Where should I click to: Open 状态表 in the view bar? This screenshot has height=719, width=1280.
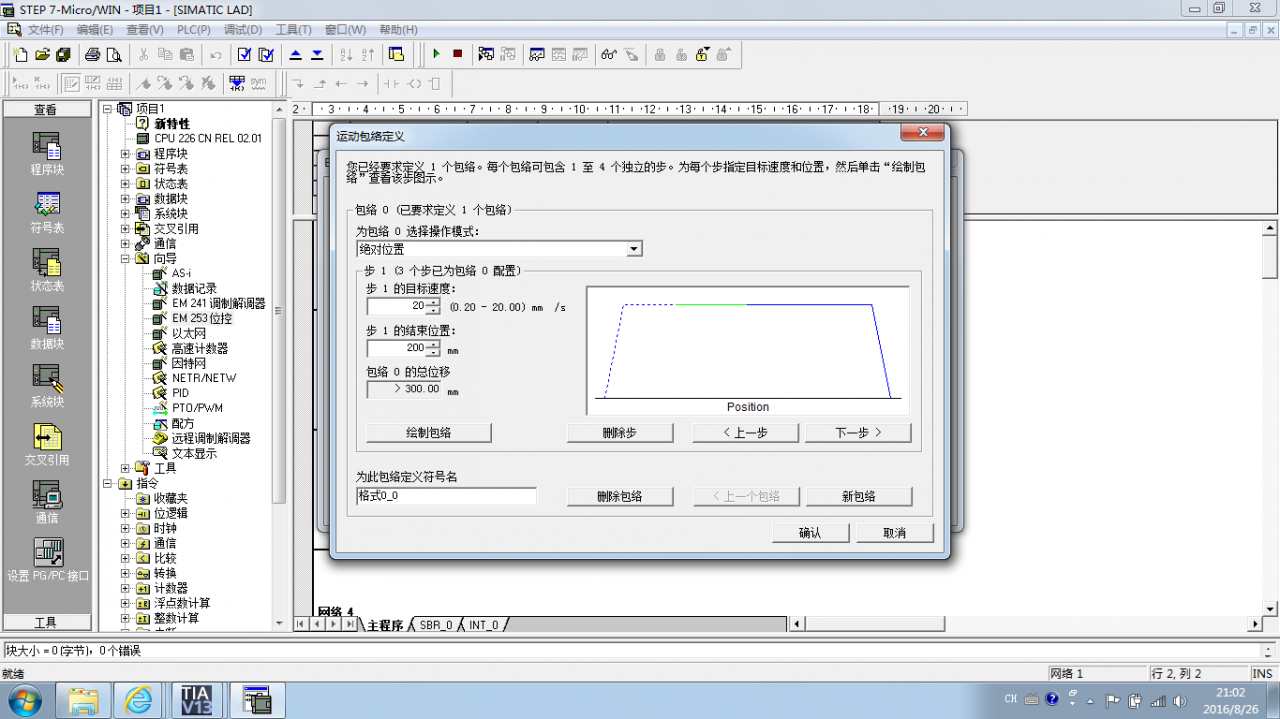pyautogui.click(x=47, y=270)
